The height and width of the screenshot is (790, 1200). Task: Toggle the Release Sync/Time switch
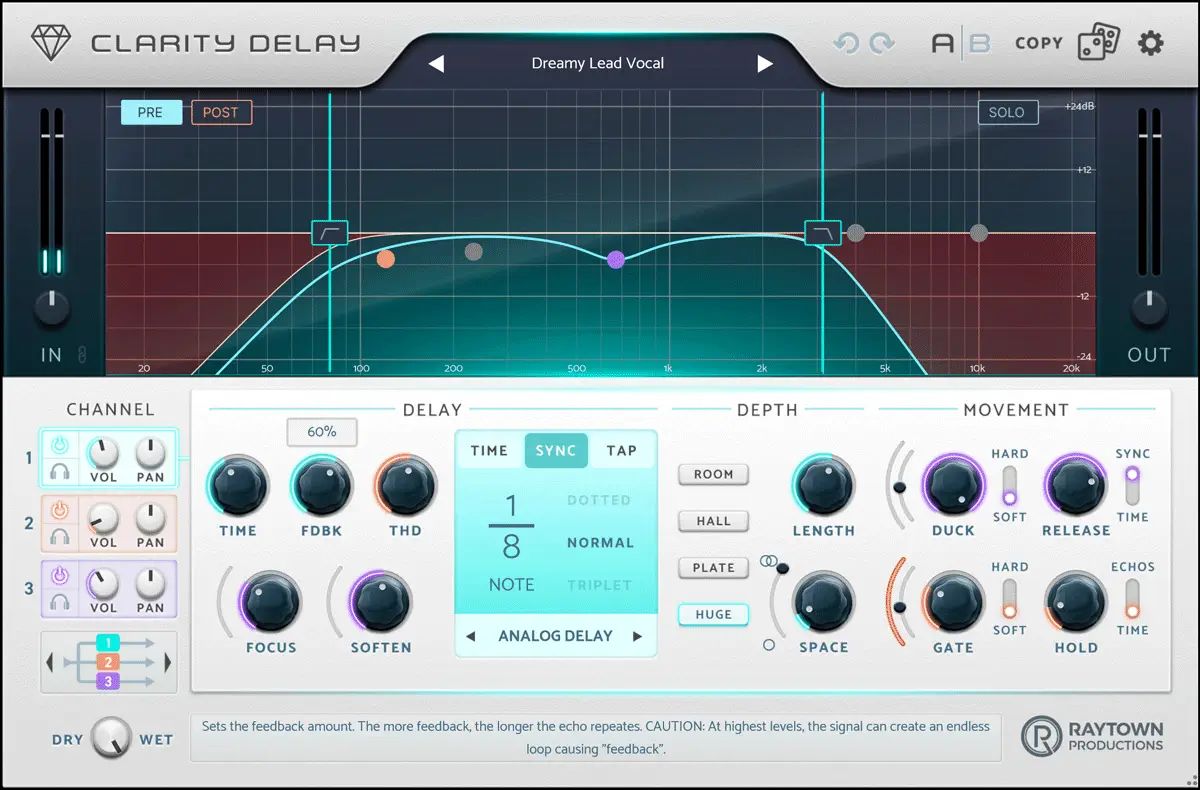click(1132, 485)
